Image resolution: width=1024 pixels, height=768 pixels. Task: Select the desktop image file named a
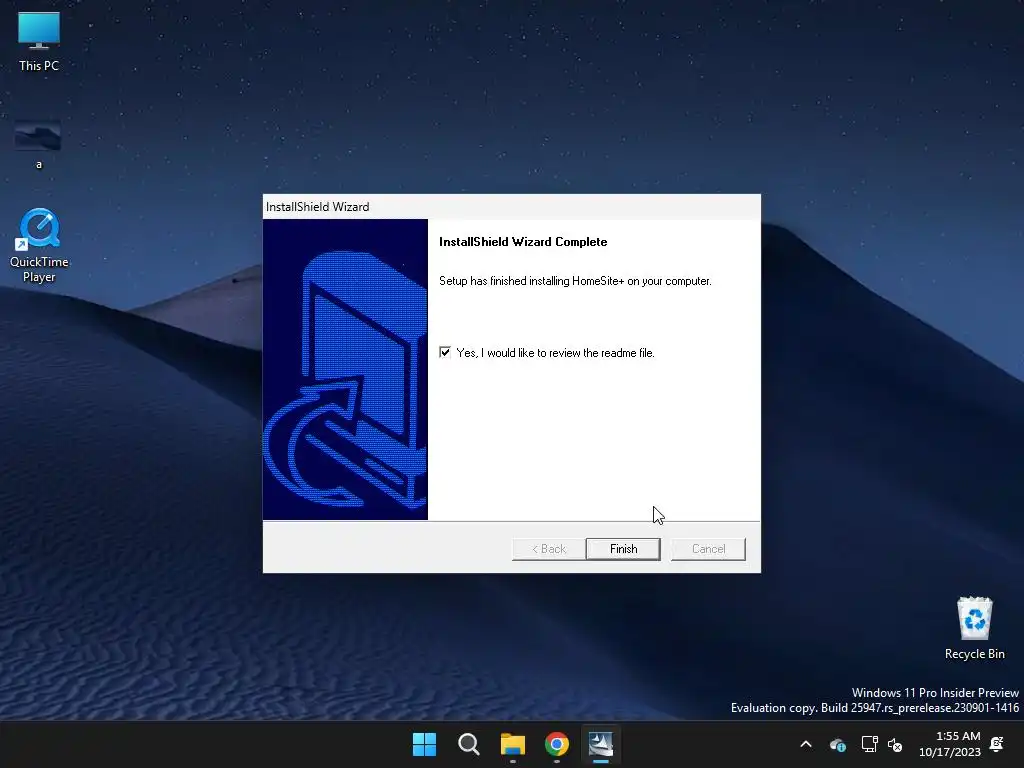coord(39,144)
